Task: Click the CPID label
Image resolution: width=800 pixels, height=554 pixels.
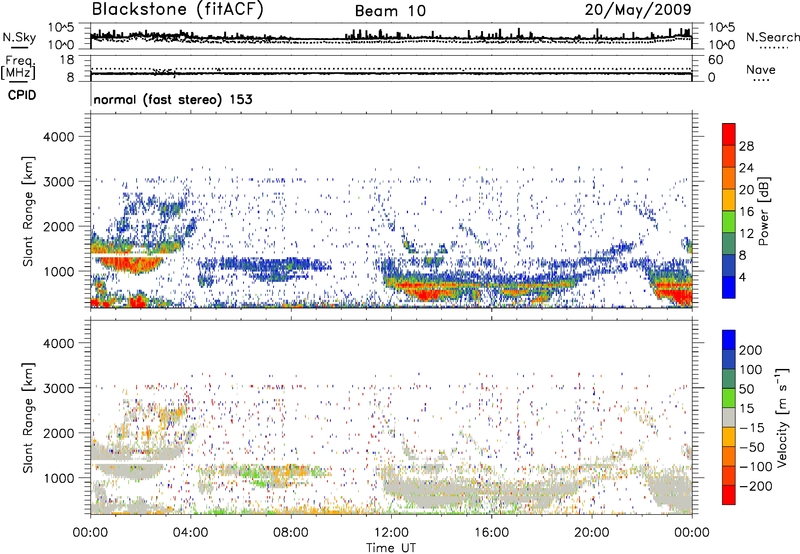Action: coord(22,95)
